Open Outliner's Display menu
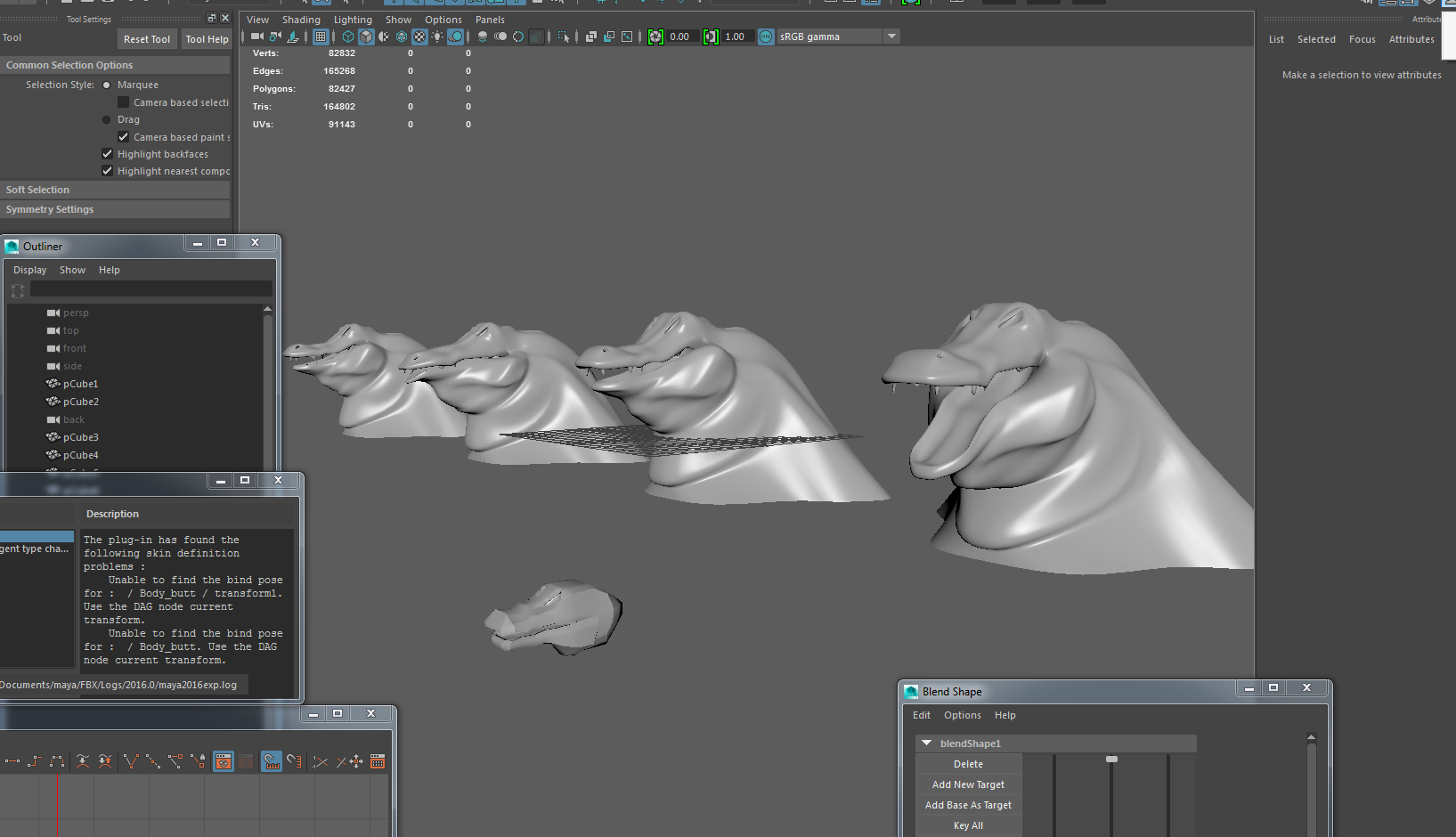1456x837 pixels. click(29, 270)
